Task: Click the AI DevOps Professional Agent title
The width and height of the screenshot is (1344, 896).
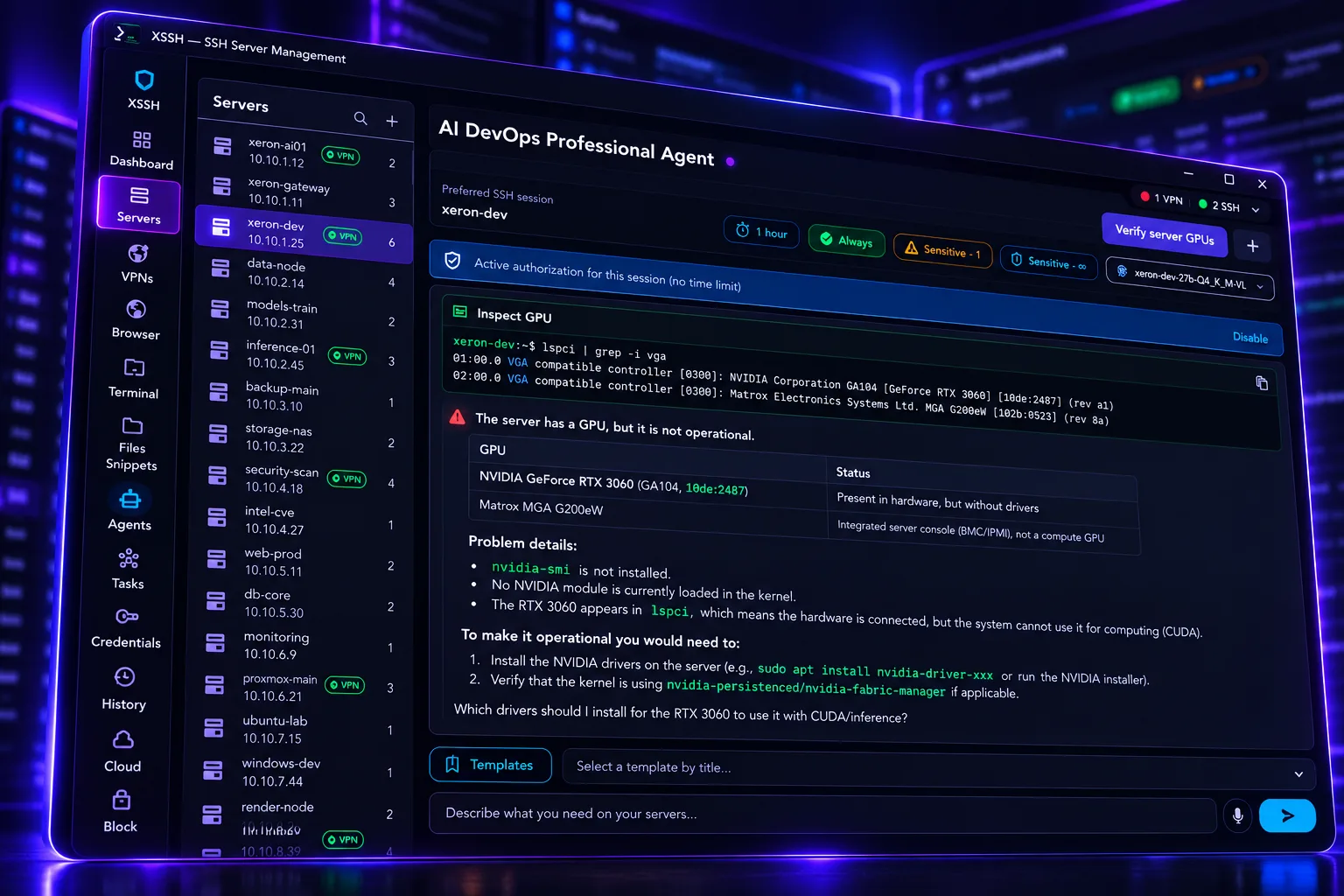Action: [x=576, y=142]
